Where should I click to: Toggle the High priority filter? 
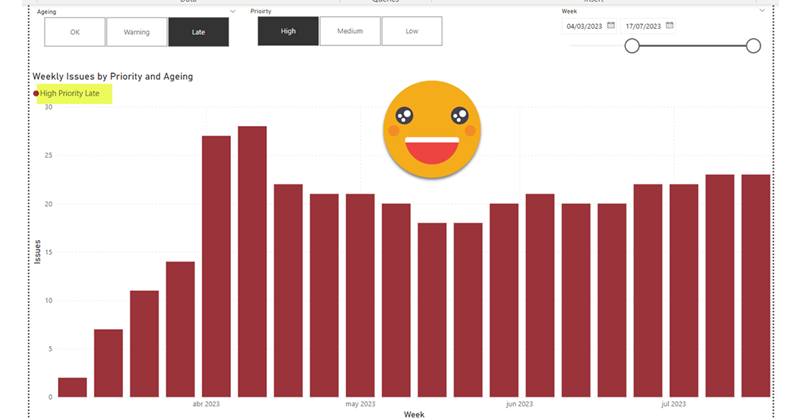288,31
